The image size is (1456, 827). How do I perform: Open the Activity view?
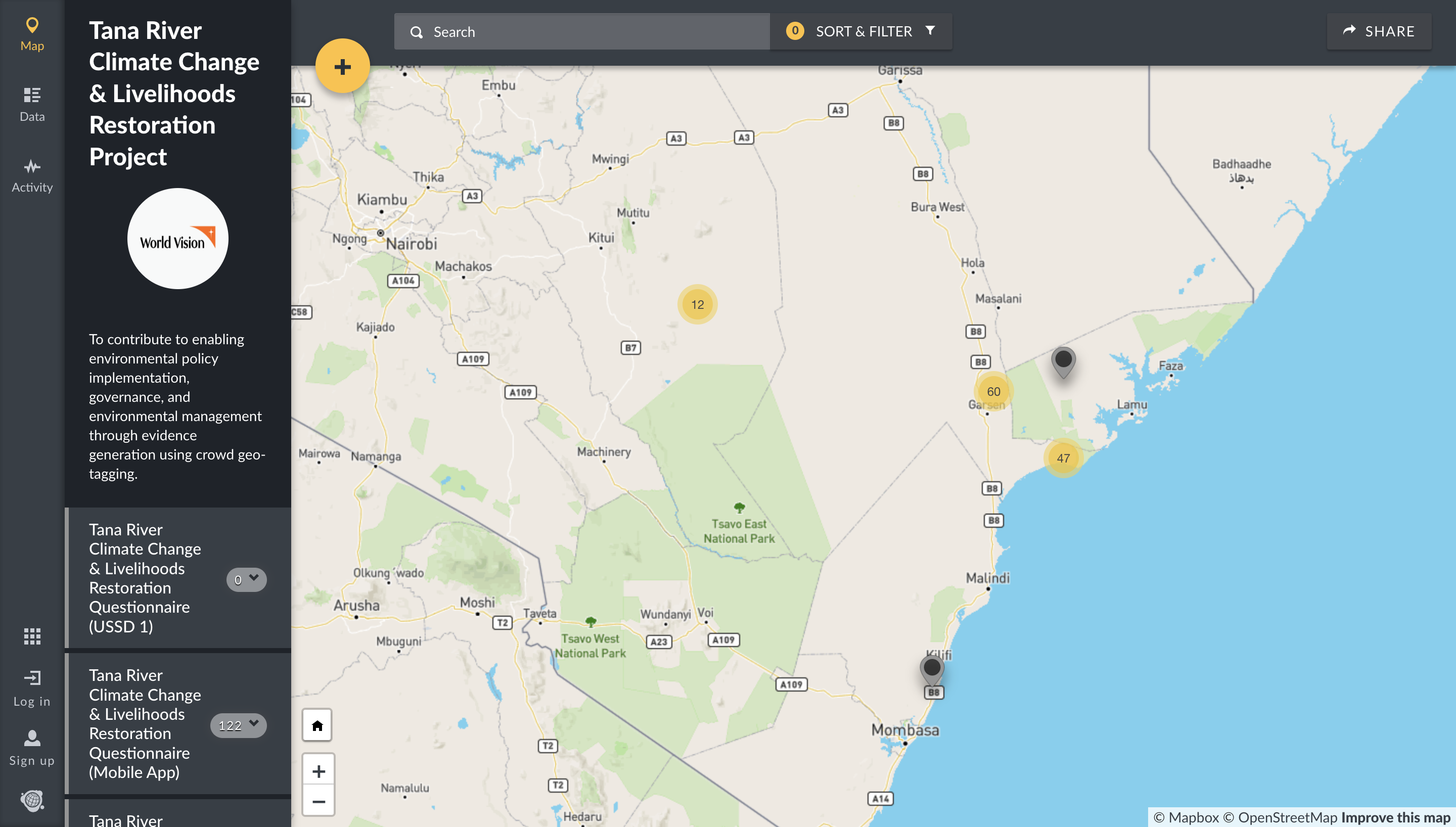pyautogui.click(x=32, y=176)
